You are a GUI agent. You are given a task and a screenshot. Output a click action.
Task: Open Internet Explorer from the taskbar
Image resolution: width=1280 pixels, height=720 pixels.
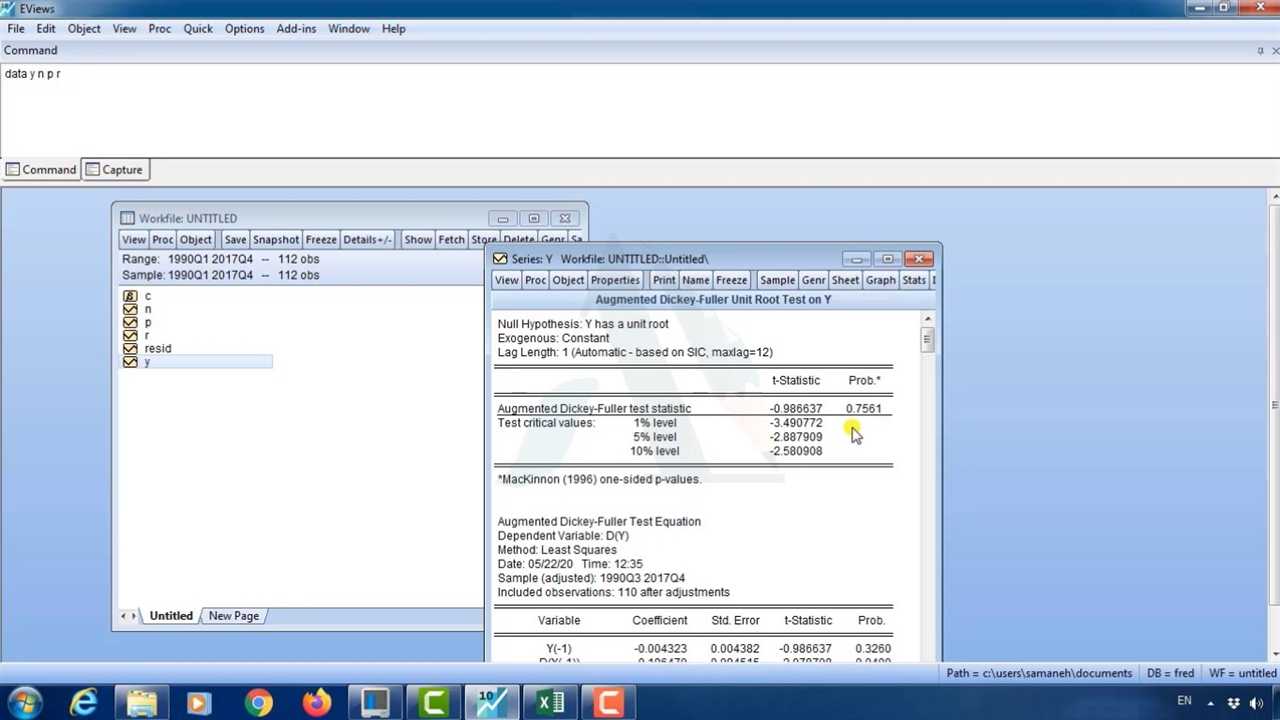[84, 703]
